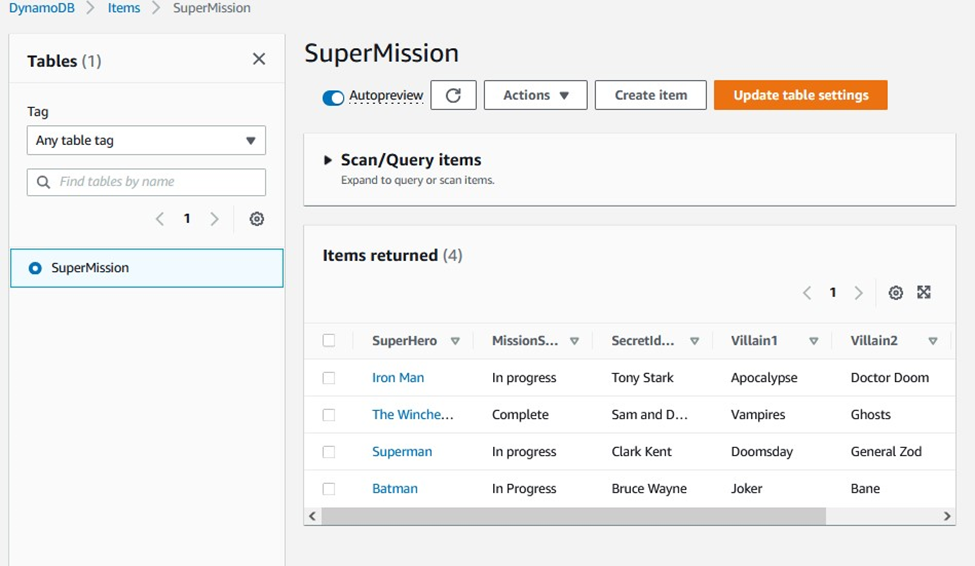Go to next page in Tables panel

[x=215, y=219]
